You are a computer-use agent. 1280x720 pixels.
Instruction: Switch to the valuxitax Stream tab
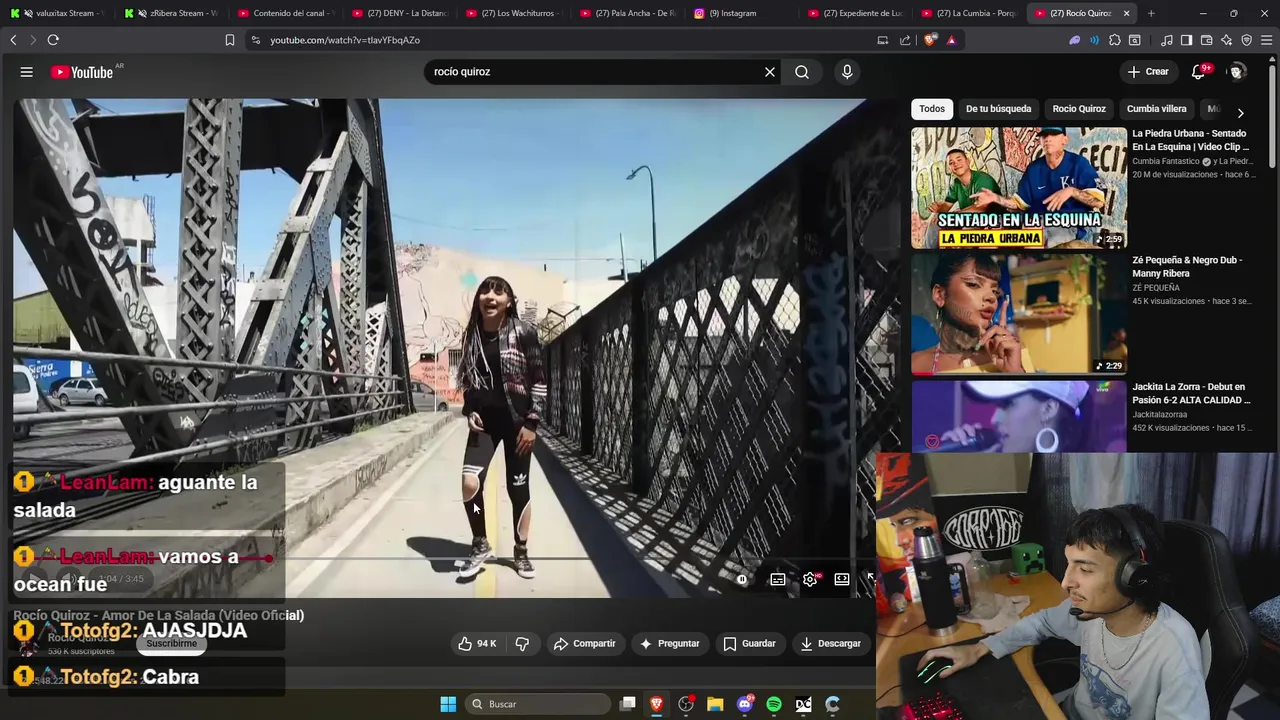tap(57, 13)
